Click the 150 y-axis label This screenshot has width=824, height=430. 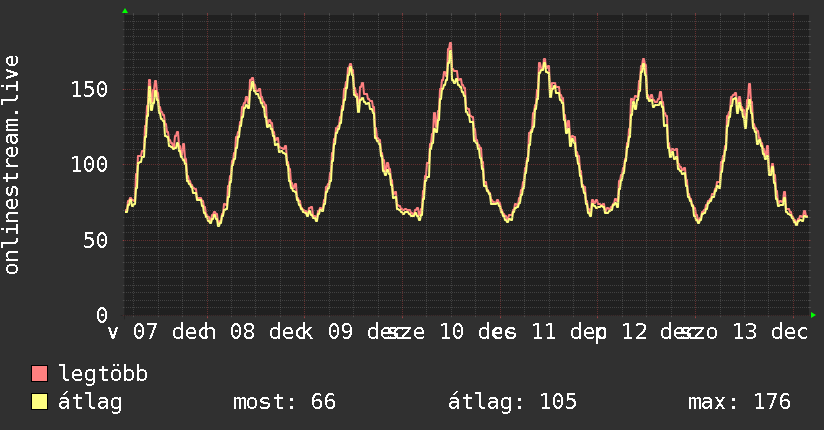coord(89,89)
